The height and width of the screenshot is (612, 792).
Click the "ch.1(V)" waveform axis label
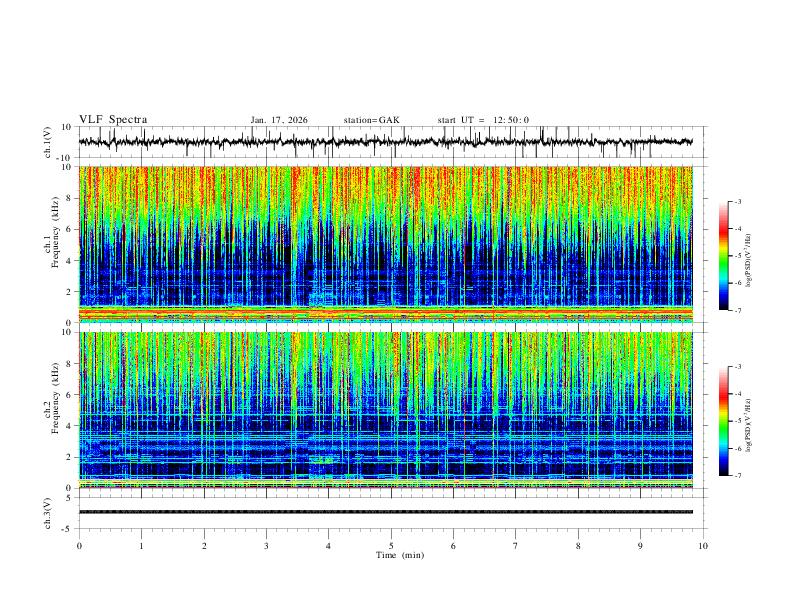click(x=48, y=142)
